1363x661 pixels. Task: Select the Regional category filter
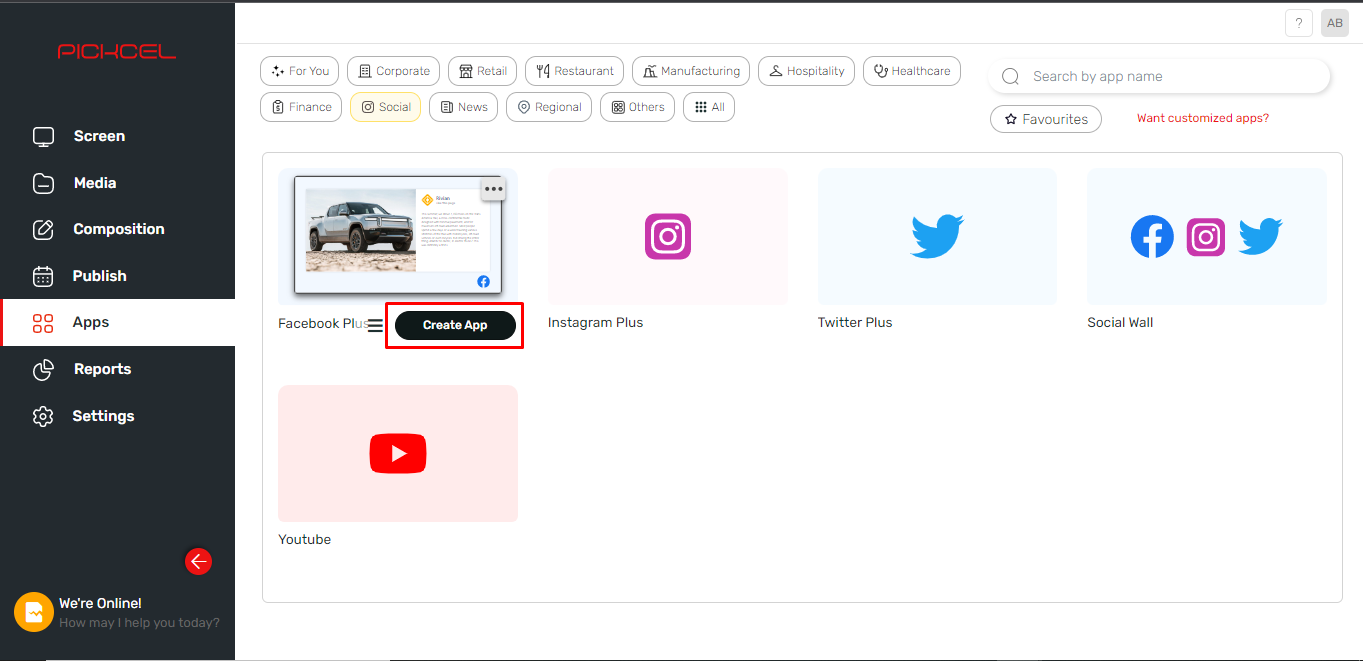point(549,107)
